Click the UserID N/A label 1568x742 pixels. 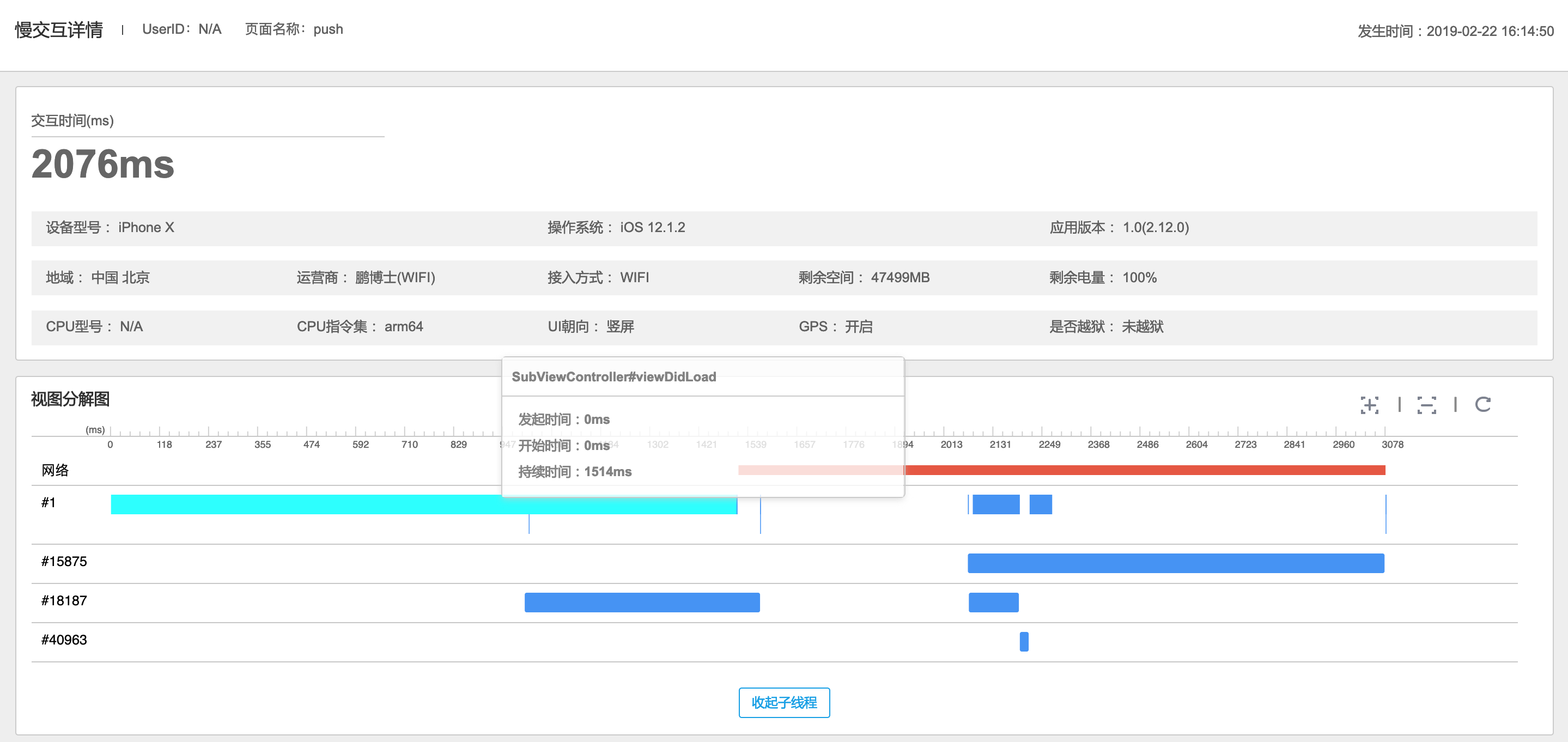[x=181, y=29]
